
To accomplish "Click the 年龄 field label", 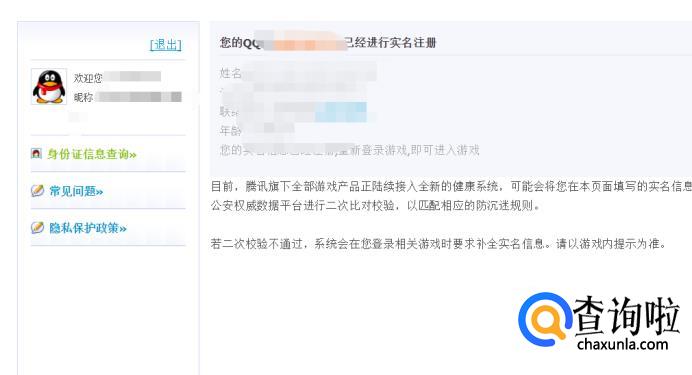I will tap(230, 131).
